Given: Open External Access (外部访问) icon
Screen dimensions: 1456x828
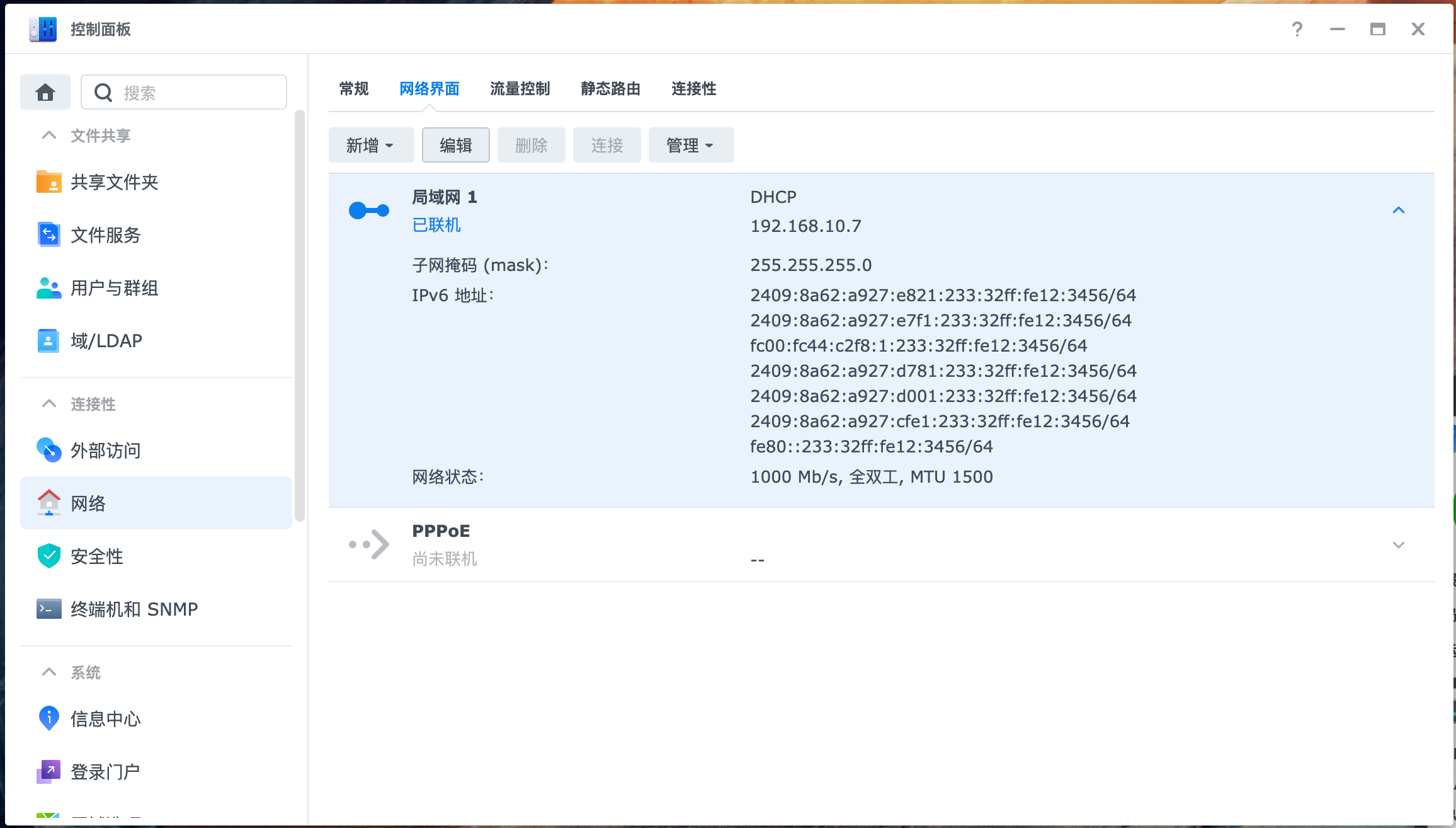Looking at the screenshot, I should tap(48, 451).
